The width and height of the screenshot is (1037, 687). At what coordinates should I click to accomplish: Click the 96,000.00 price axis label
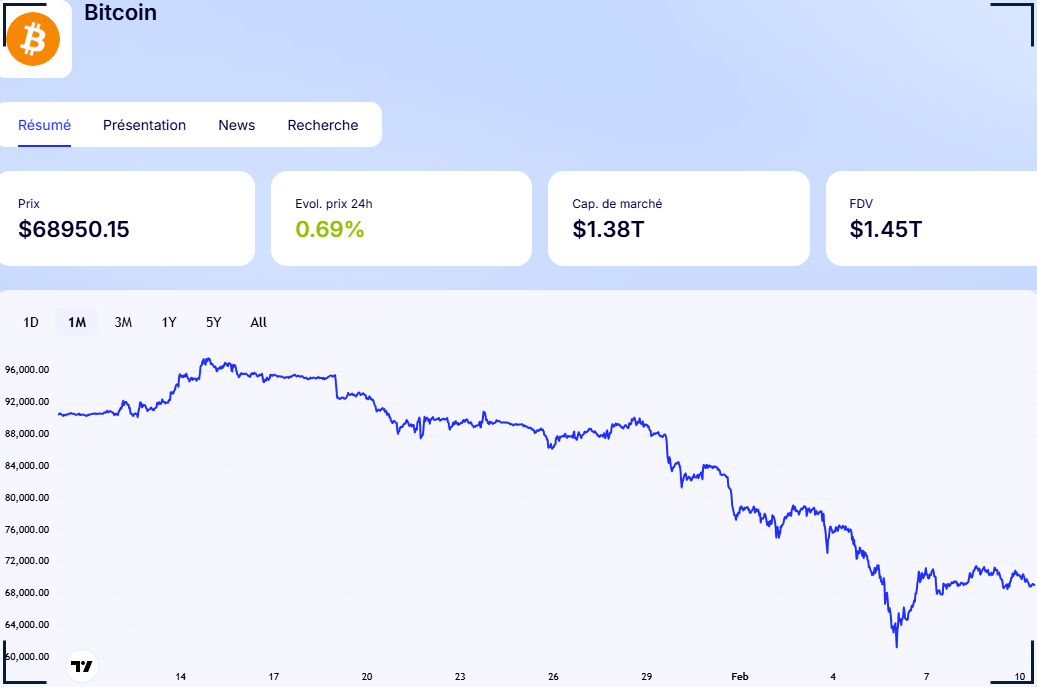[27, 370]
